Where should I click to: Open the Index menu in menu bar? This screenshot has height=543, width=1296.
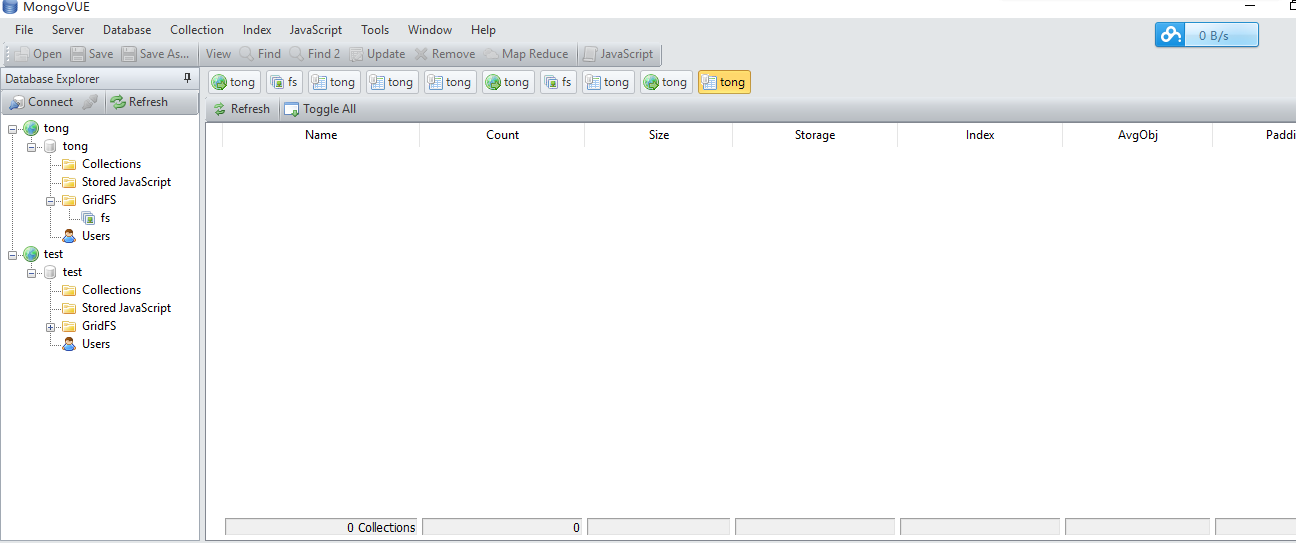point(257,30)
